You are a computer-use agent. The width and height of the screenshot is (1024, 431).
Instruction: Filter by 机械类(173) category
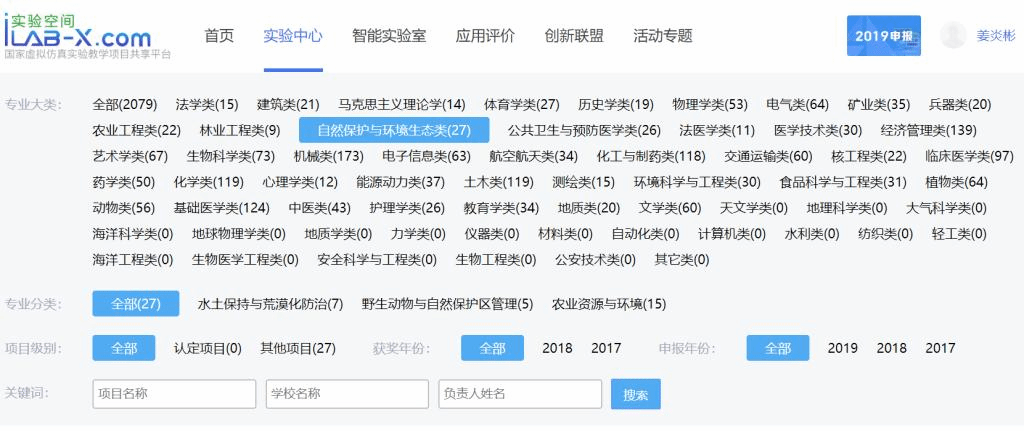(x=328, y=156)
